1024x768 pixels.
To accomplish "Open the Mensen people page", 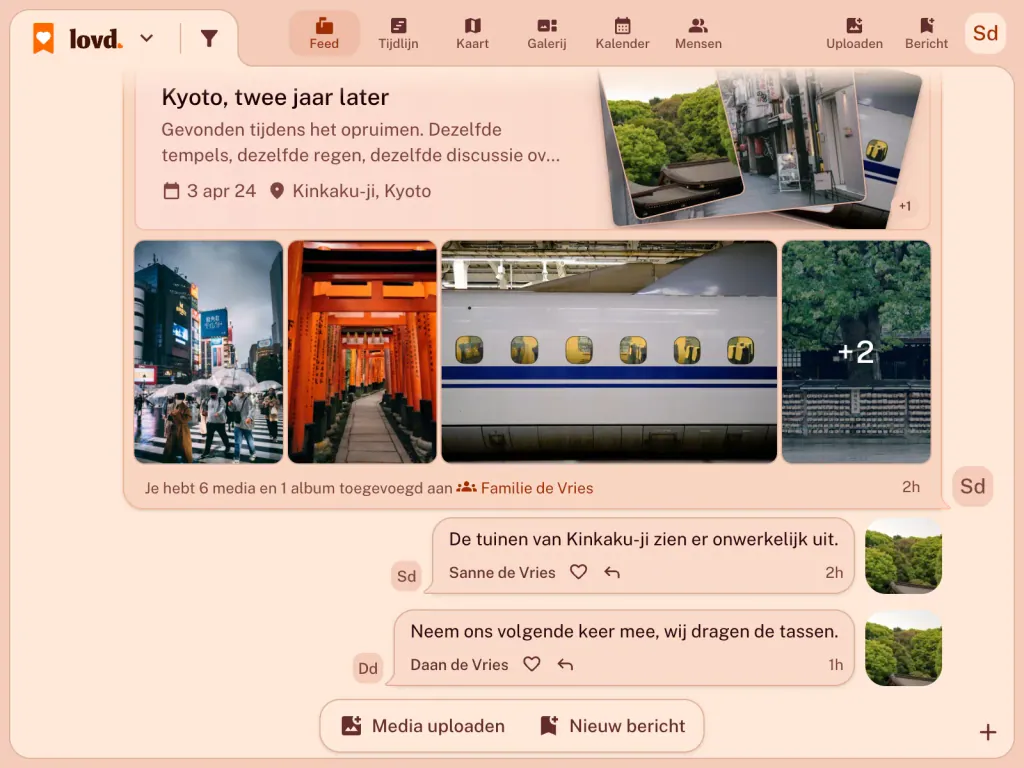I will [x=698, y=34].
